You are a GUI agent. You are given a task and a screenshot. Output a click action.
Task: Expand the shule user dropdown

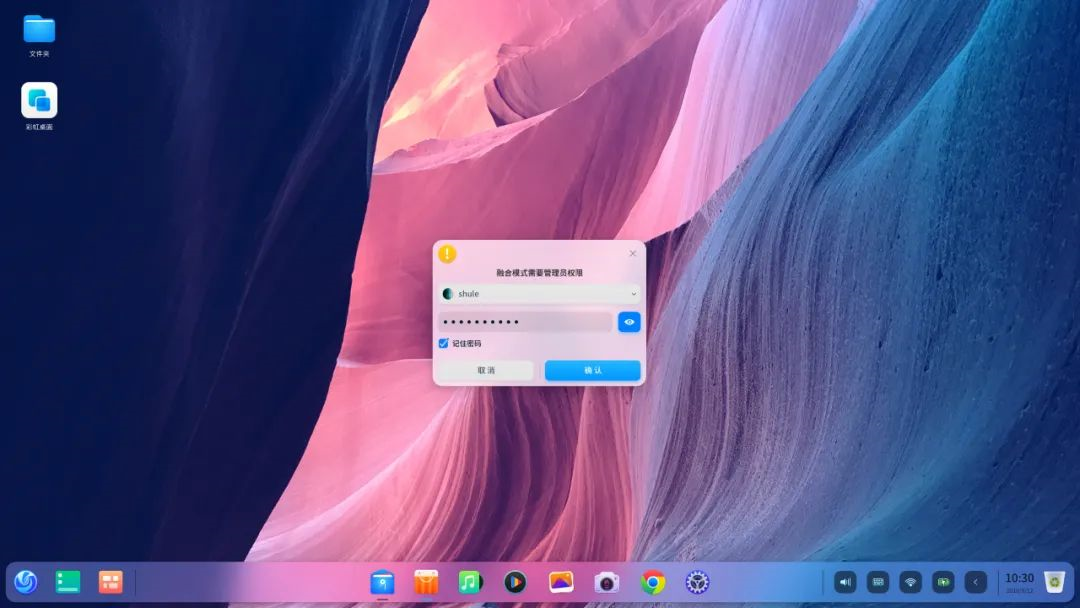click(539, 294)
